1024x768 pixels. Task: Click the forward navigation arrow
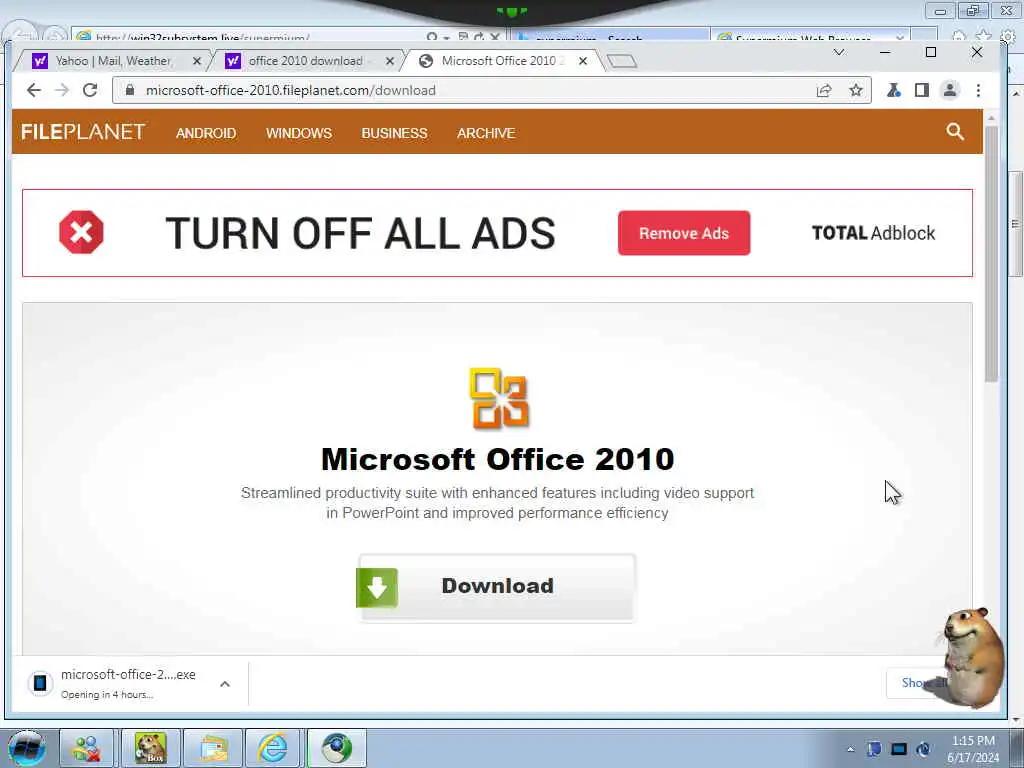click(62, 90)
